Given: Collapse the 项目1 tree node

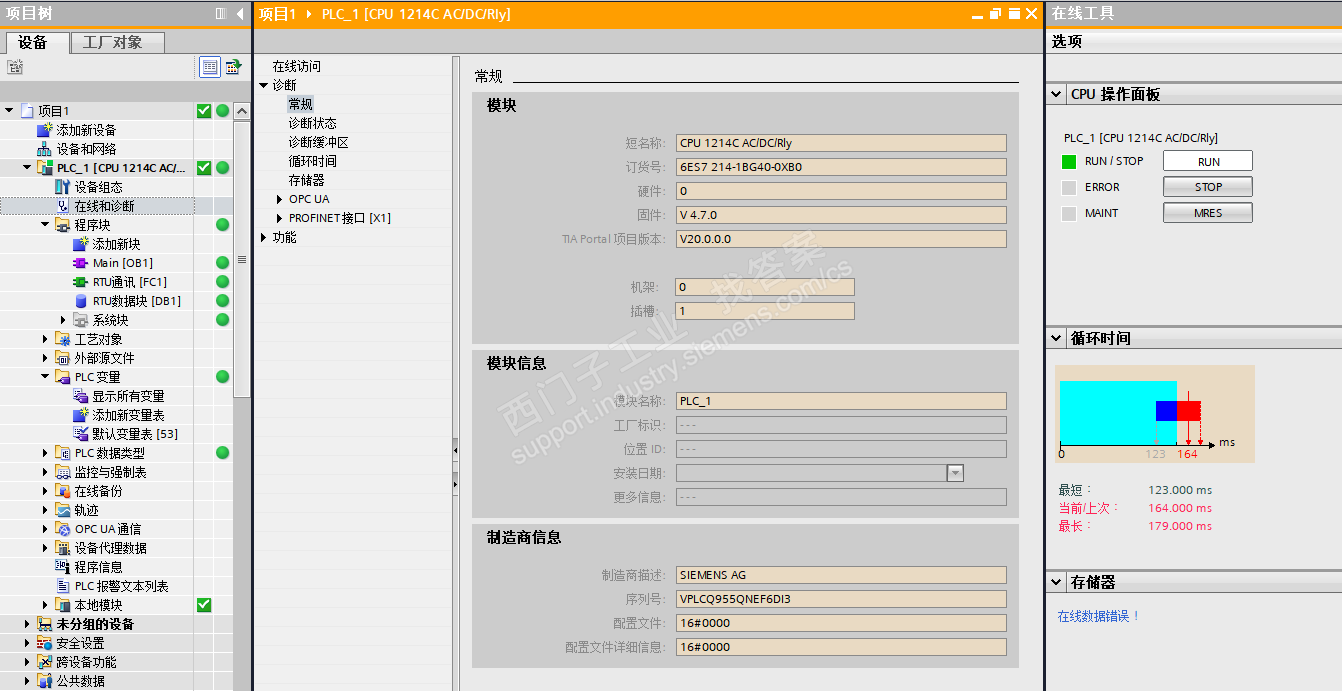Looking at the screenshot, I should click(10, 111).
